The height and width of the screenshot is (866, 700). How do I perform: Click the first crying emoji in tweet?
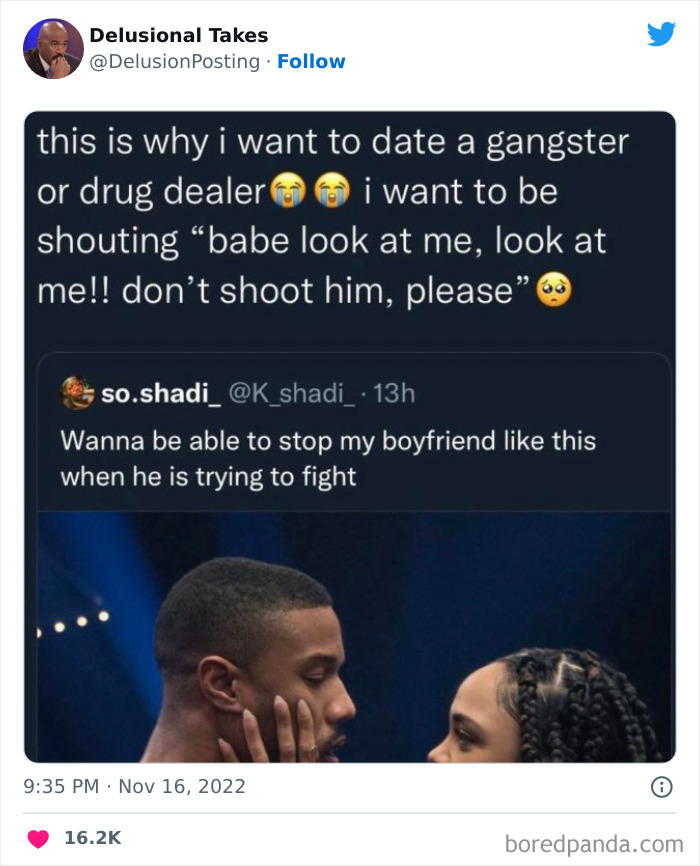pyautogui.click(x=287, y=189)
